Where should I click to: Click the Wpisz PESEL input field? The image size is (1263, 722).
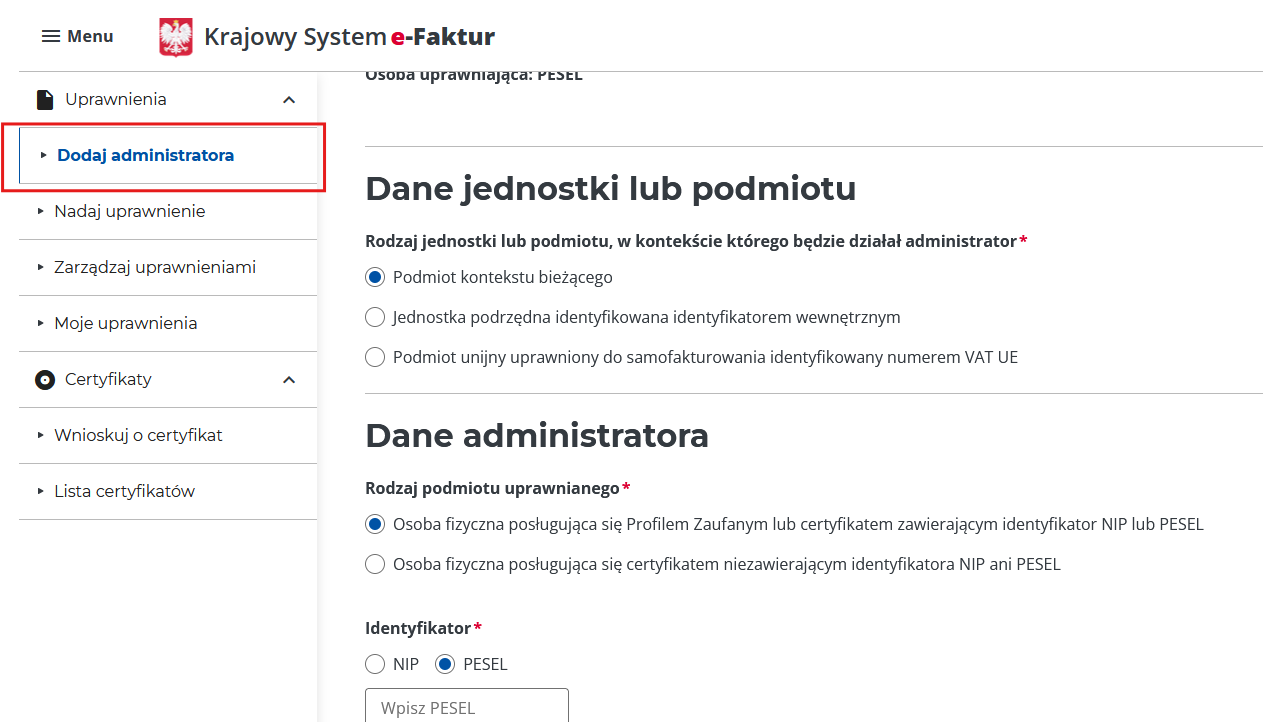click(x=466, y=707)
